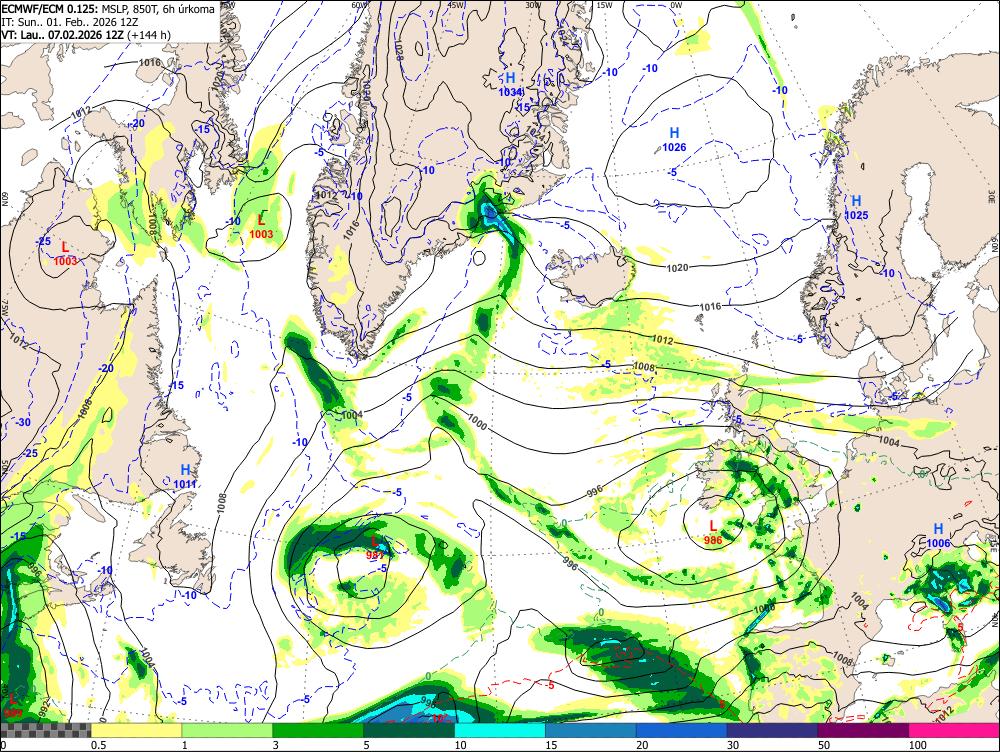Pick the steel blue 15–20 mm legend swatch
Screen dimensions: 1000x752
(x=591, y=730)
